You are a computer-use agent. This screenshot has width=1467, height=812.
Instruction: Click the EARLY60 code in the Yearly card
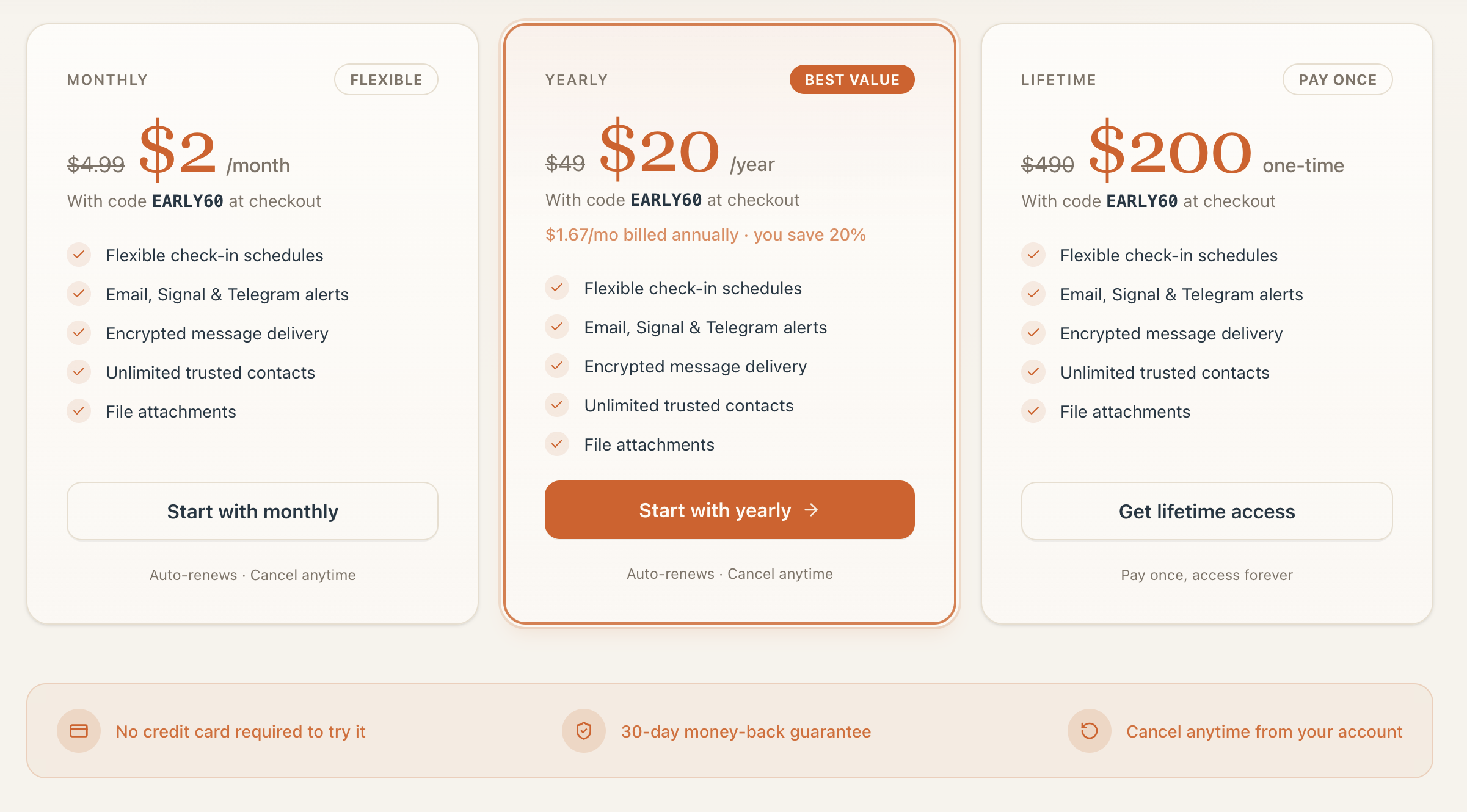pyautogui.click(x=666, y=200)
